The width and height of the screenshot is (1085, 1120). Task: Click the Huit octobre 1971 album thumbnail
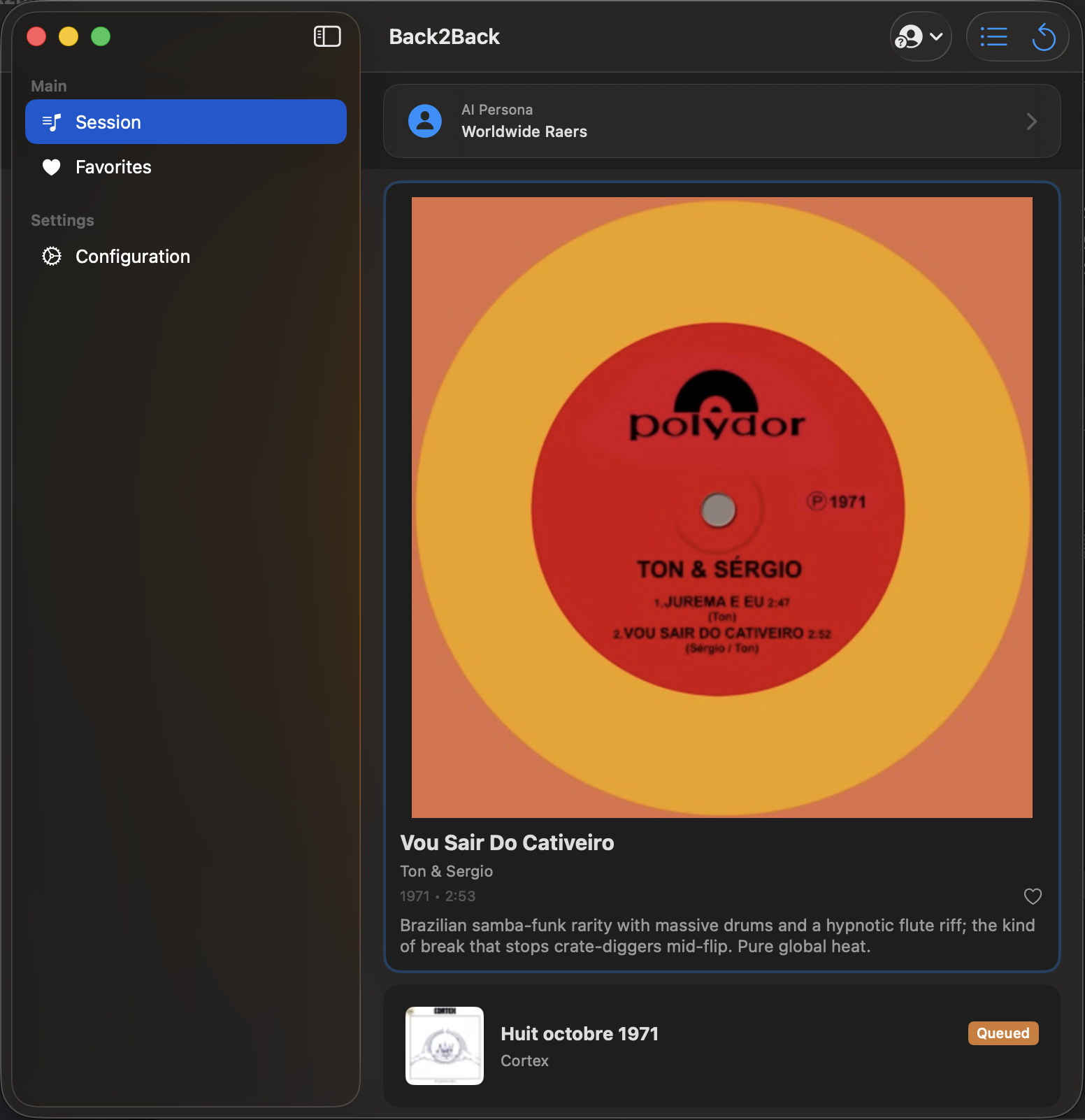tap(445, 1046)
